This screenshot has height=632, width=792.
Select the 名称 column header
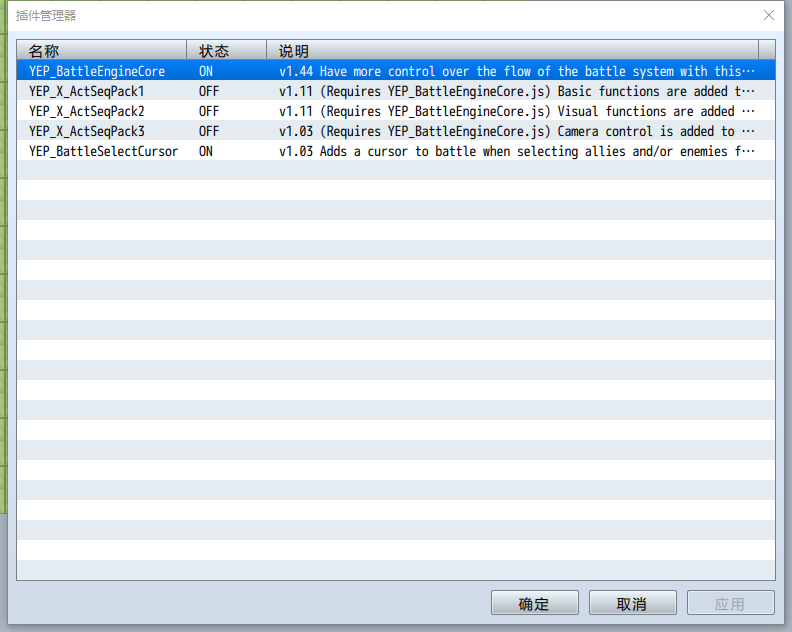102,51
